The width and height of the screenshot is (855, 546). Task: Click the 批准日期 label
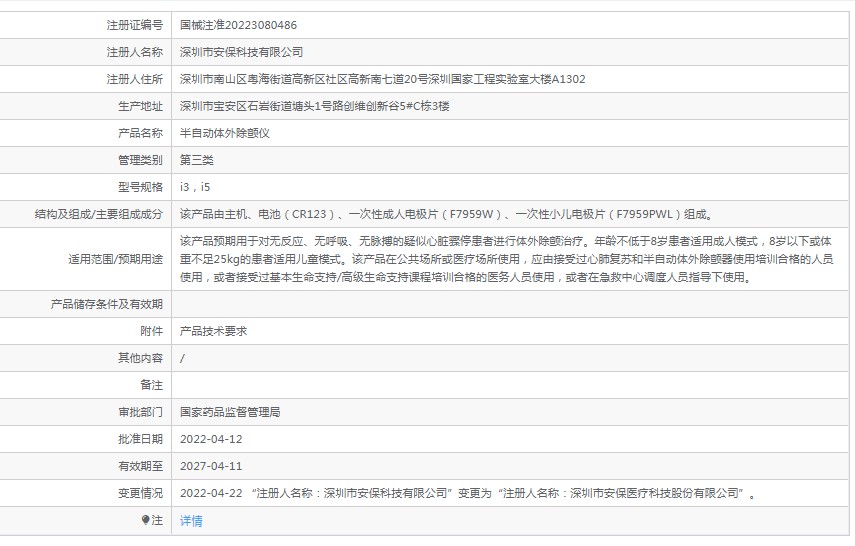[x=140, y=439]
